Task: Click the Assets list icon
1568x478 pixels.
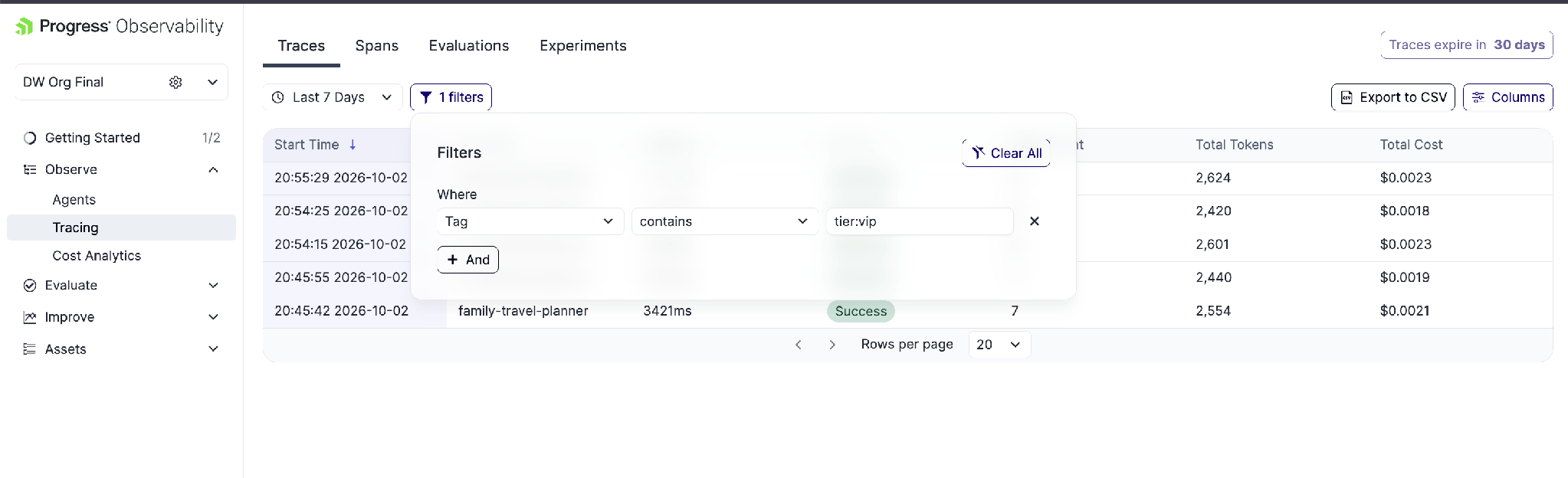Action: (x=30, y=349)
